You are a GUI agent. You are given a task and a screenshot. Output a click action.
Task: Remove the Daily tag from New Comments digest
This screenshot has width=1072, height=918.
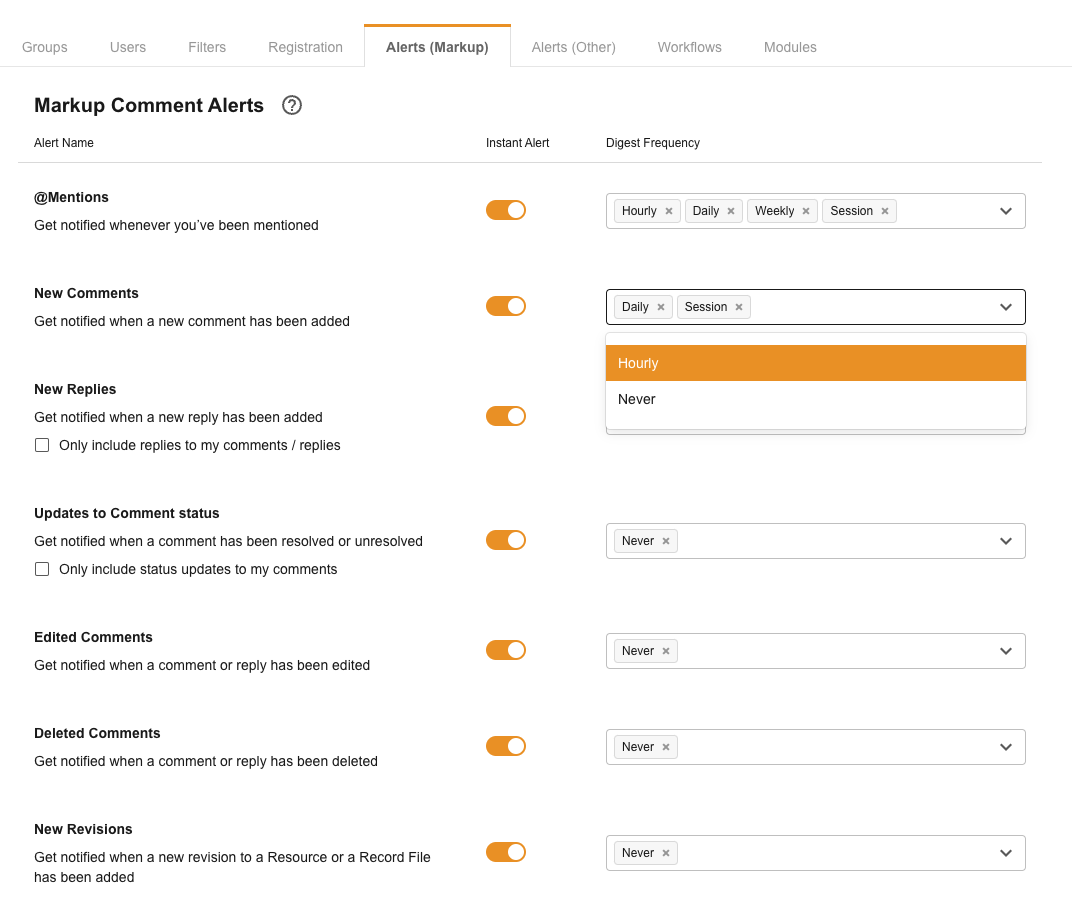click(x=661, y=307)
